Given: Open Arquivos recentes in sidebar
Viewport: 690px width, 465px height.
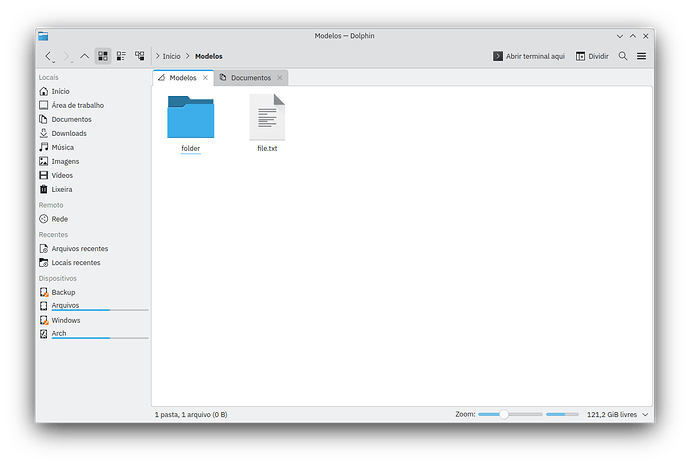Looking at the screenshot, I should [x=93, y=249].
